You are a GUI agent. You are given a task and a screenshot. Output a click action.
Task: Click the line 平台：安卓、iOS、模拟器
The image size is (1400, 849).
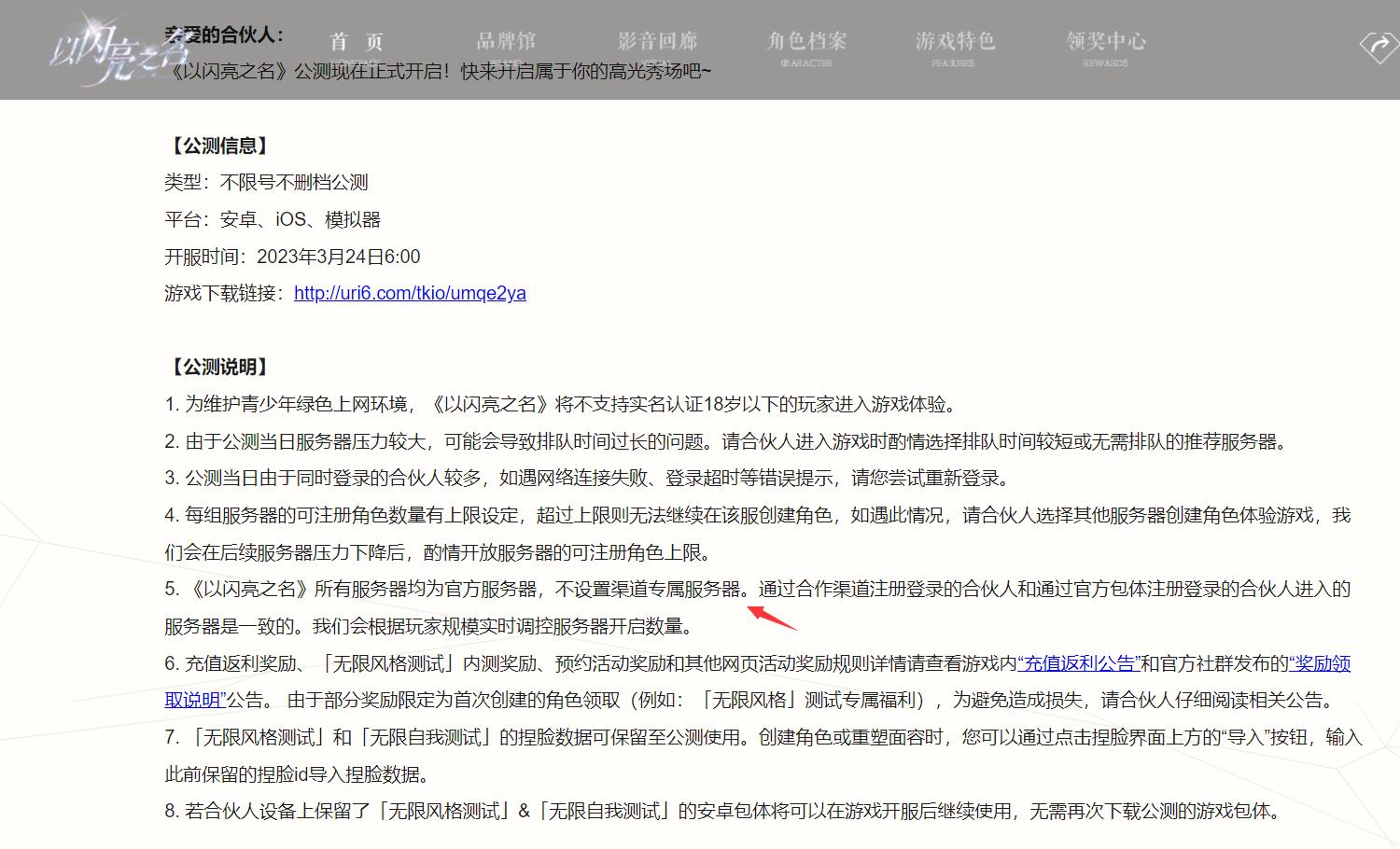[x=273, y=219]
